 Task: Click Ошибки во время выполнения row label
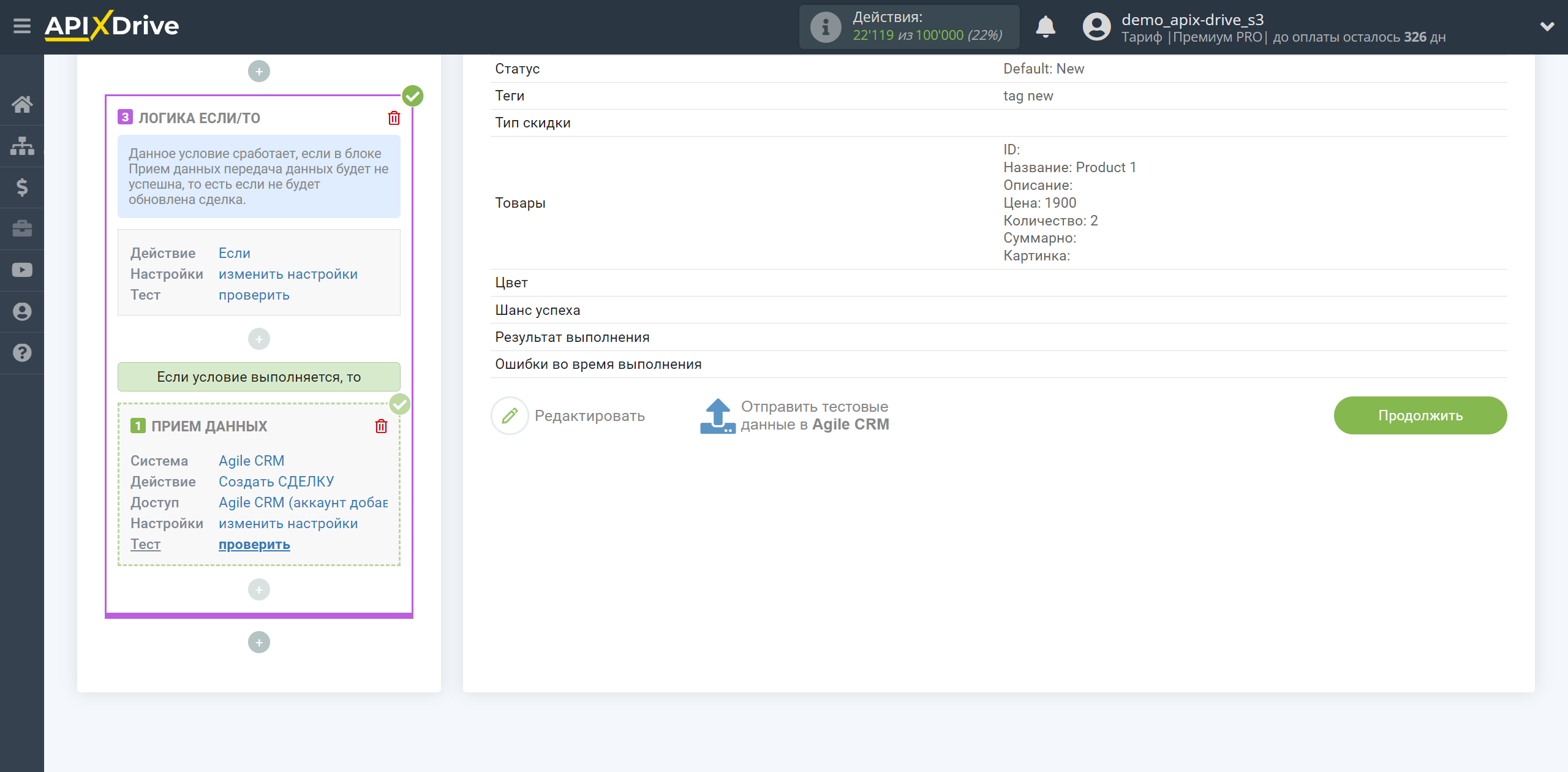click(598, 364)
